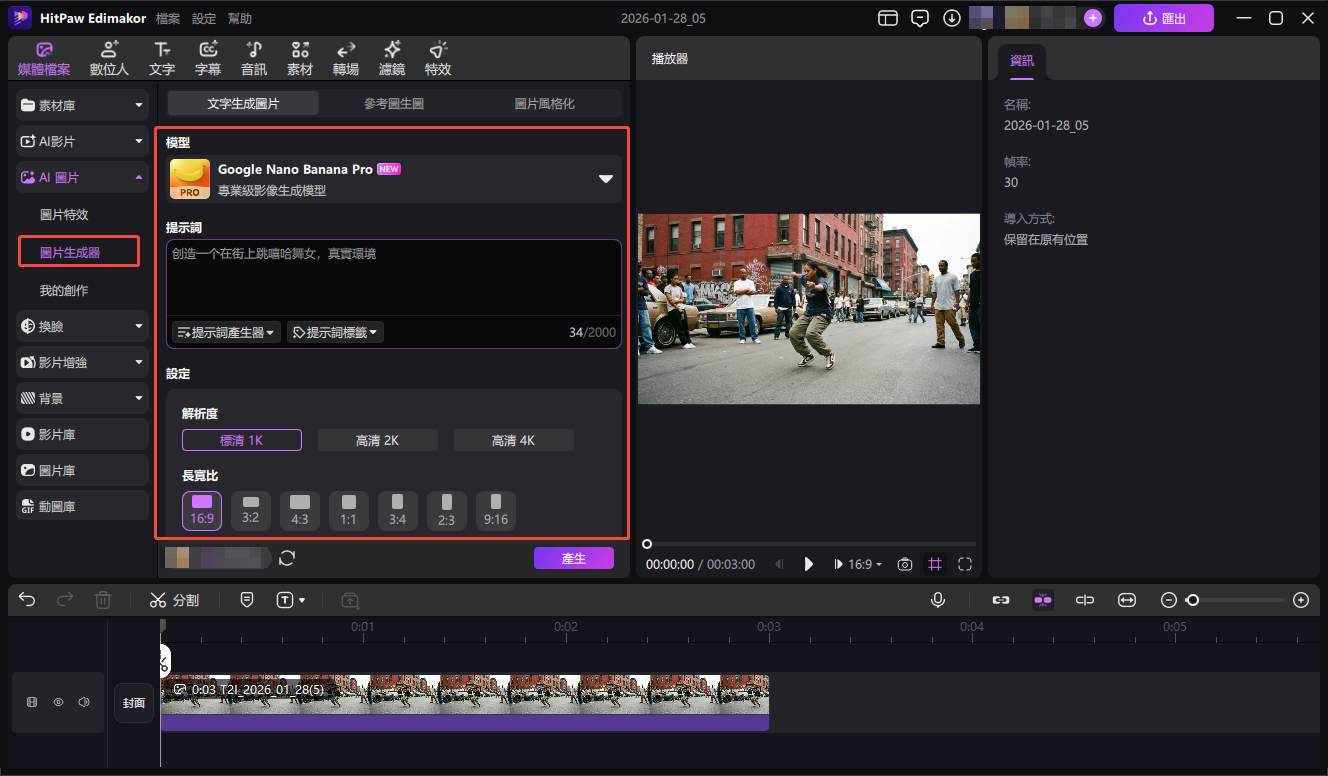Switch to the 參考圖生圖 tab
This screenshot has width=1328, height=776.
(x=394, y=103)
